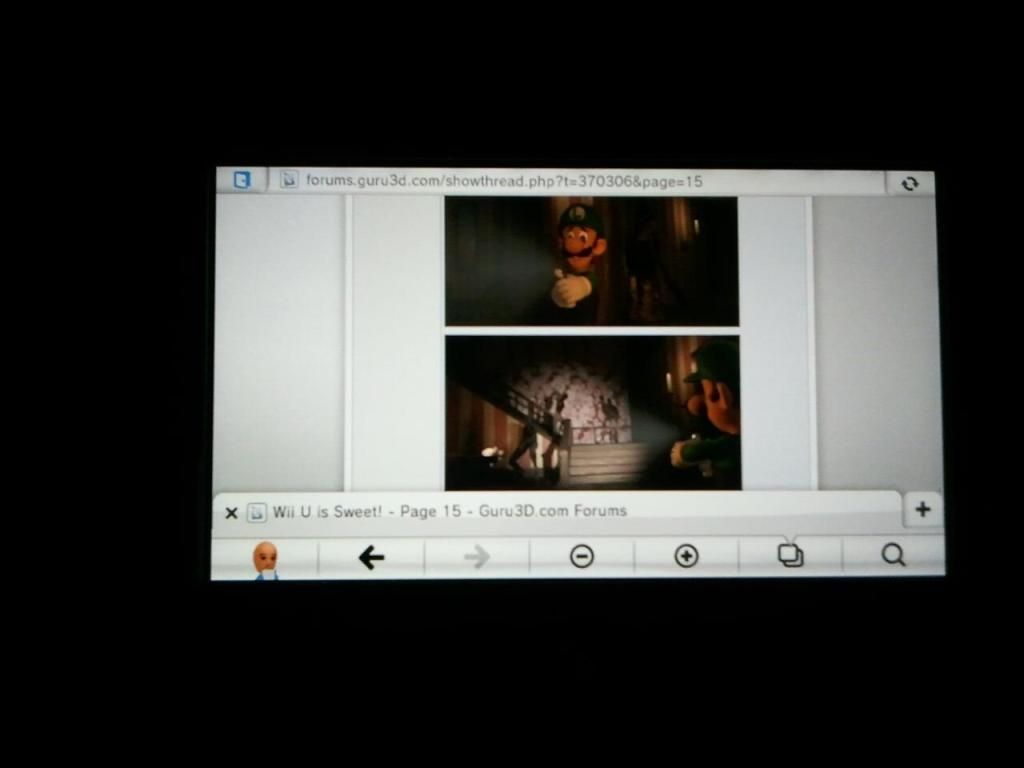Viewport: 1024px width, 768px height.
Task: Select the Wii U is Sweet! Page 15 tab
Action: tap(558, 512)
